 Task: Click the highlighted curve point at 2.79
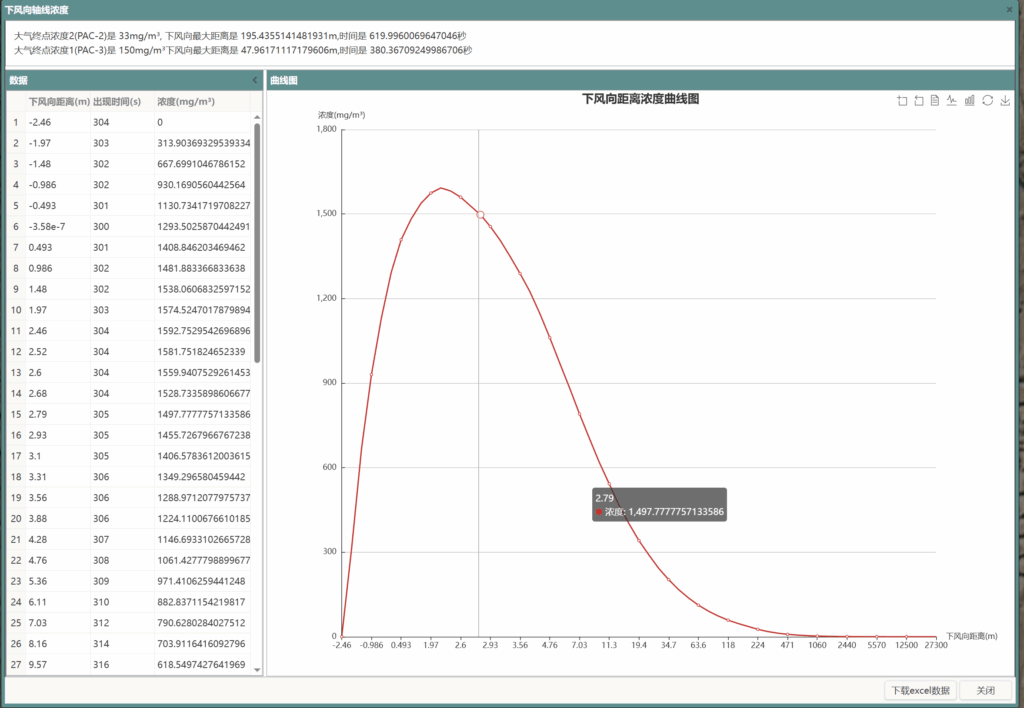pos(480,215)
